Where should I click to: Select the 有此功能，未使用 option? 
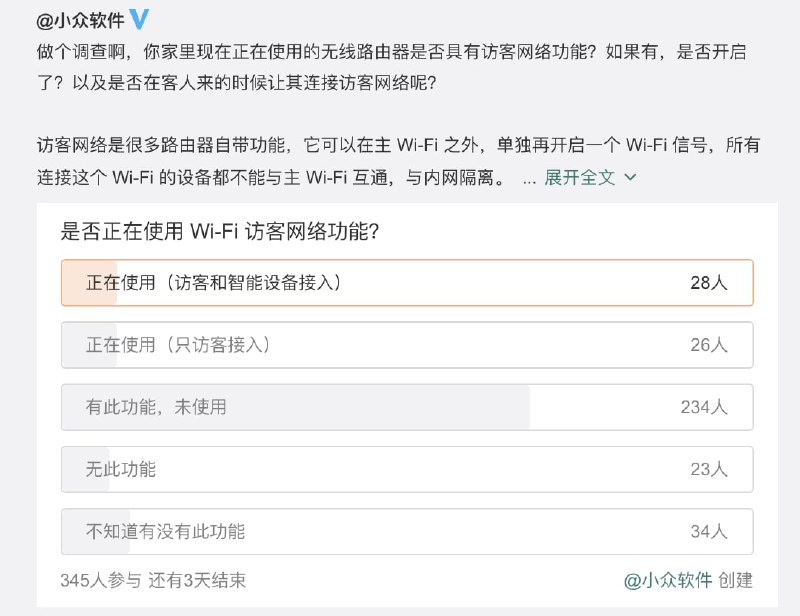(x=400, y=407)
